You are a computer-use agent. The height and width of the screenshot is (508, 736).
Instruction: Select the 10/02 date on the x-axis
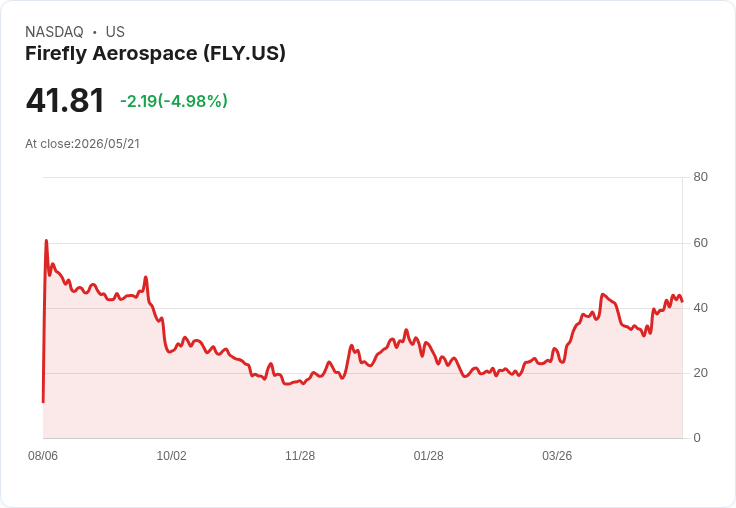pyautogui.click(x=171, y=456)
